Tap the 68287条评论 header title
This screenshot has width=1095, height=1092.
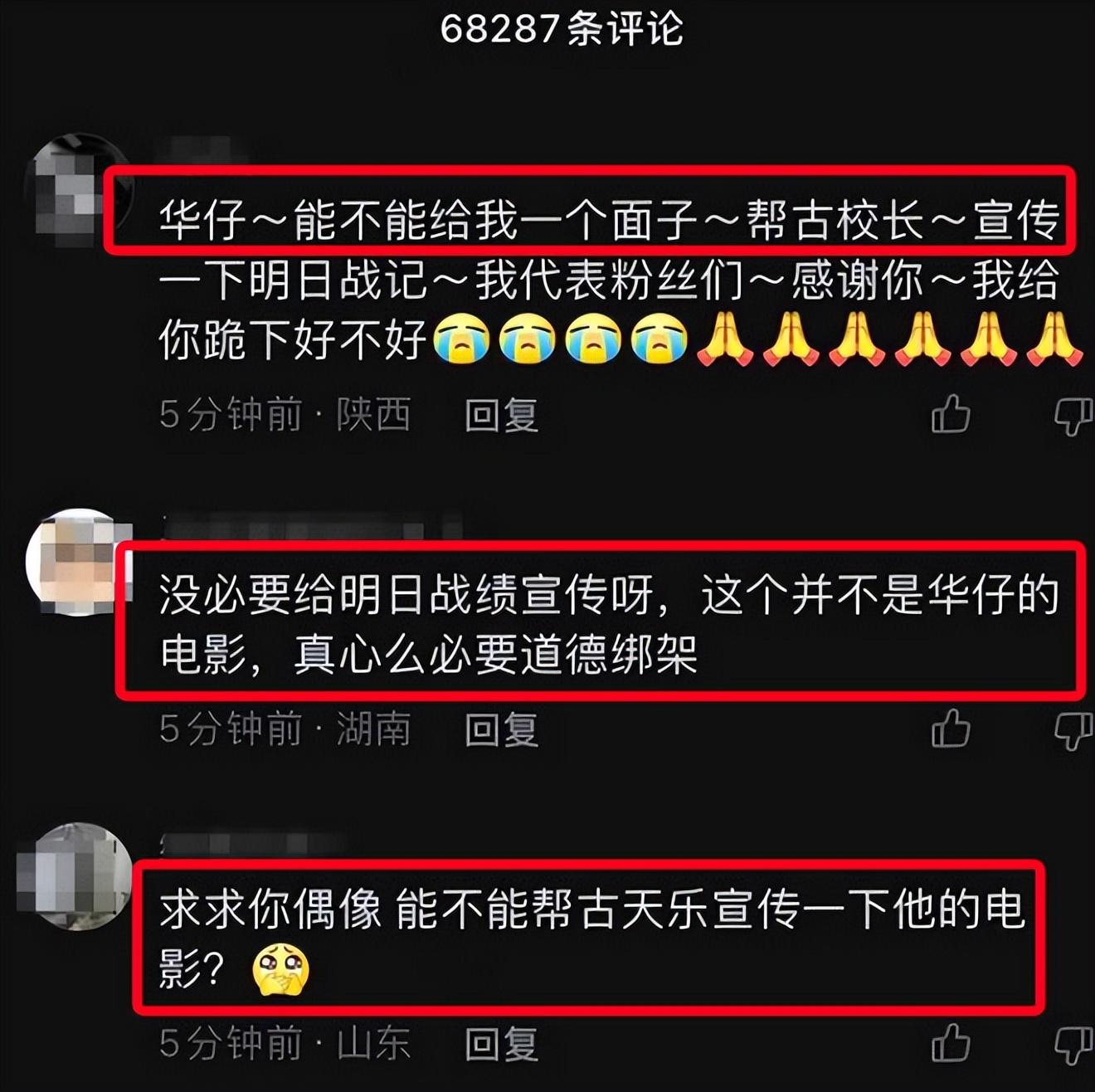(x=562, y=29)
